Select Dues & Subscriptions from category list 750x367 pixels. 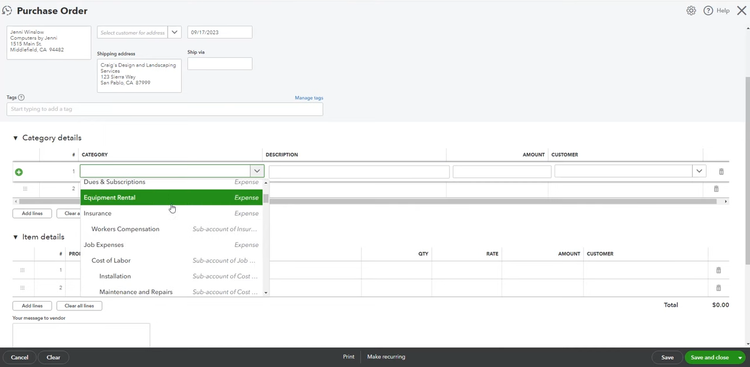171,182
